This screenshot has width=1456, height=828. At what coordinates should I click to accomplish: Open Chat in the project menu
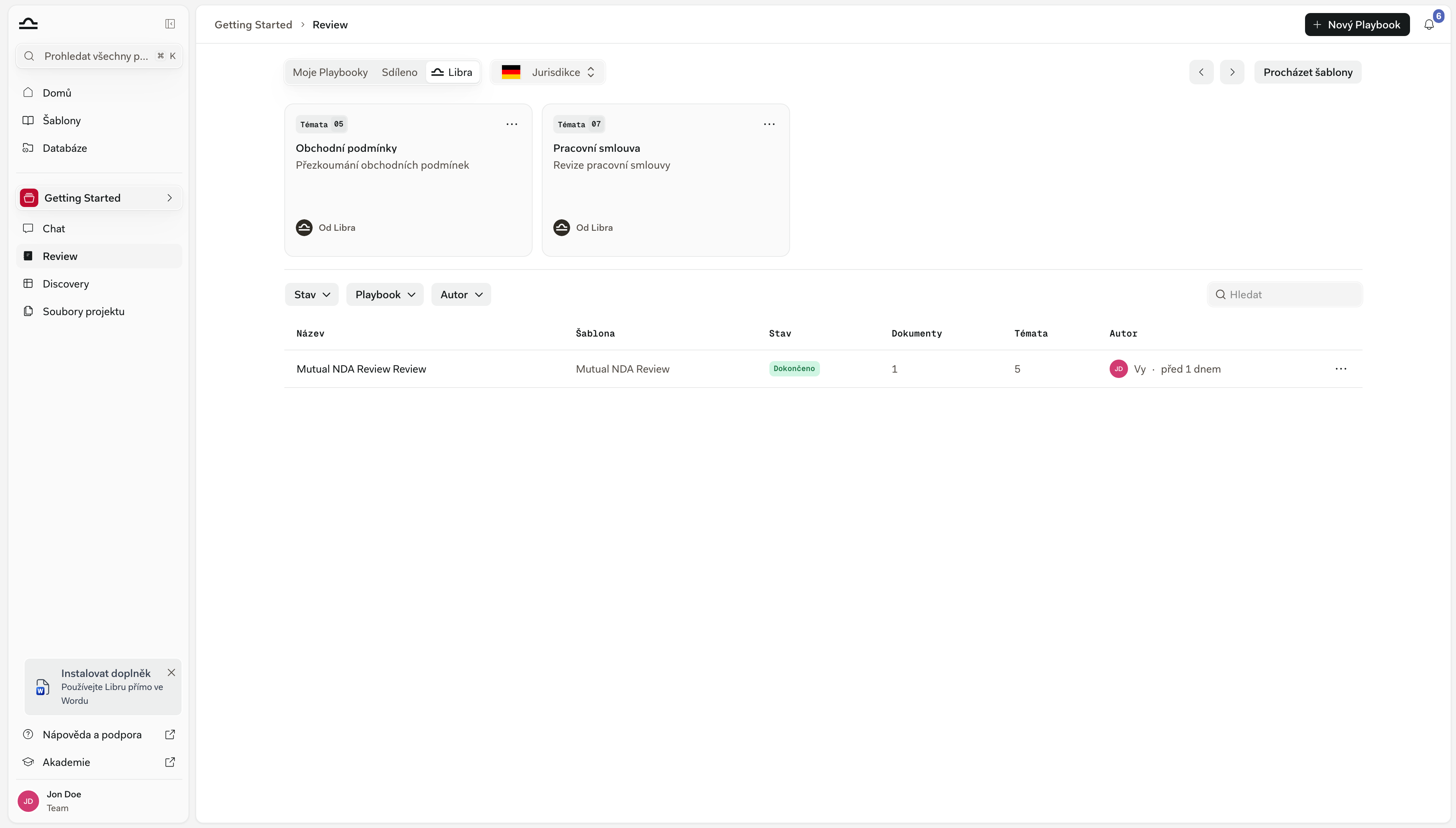(x=99, y=228)
